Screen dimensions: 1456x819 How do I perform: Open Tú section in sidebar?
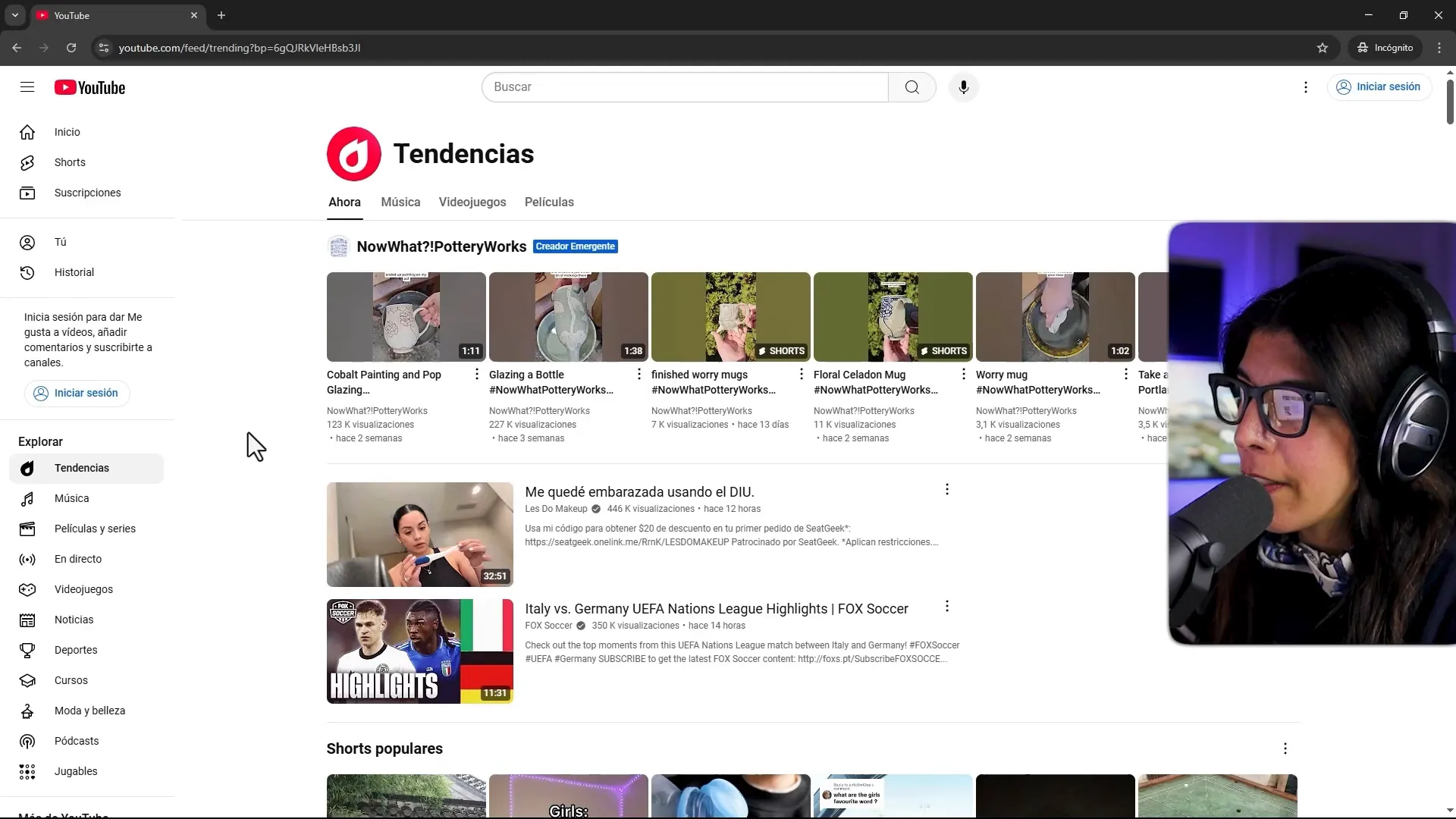click(x=86, y=242)
